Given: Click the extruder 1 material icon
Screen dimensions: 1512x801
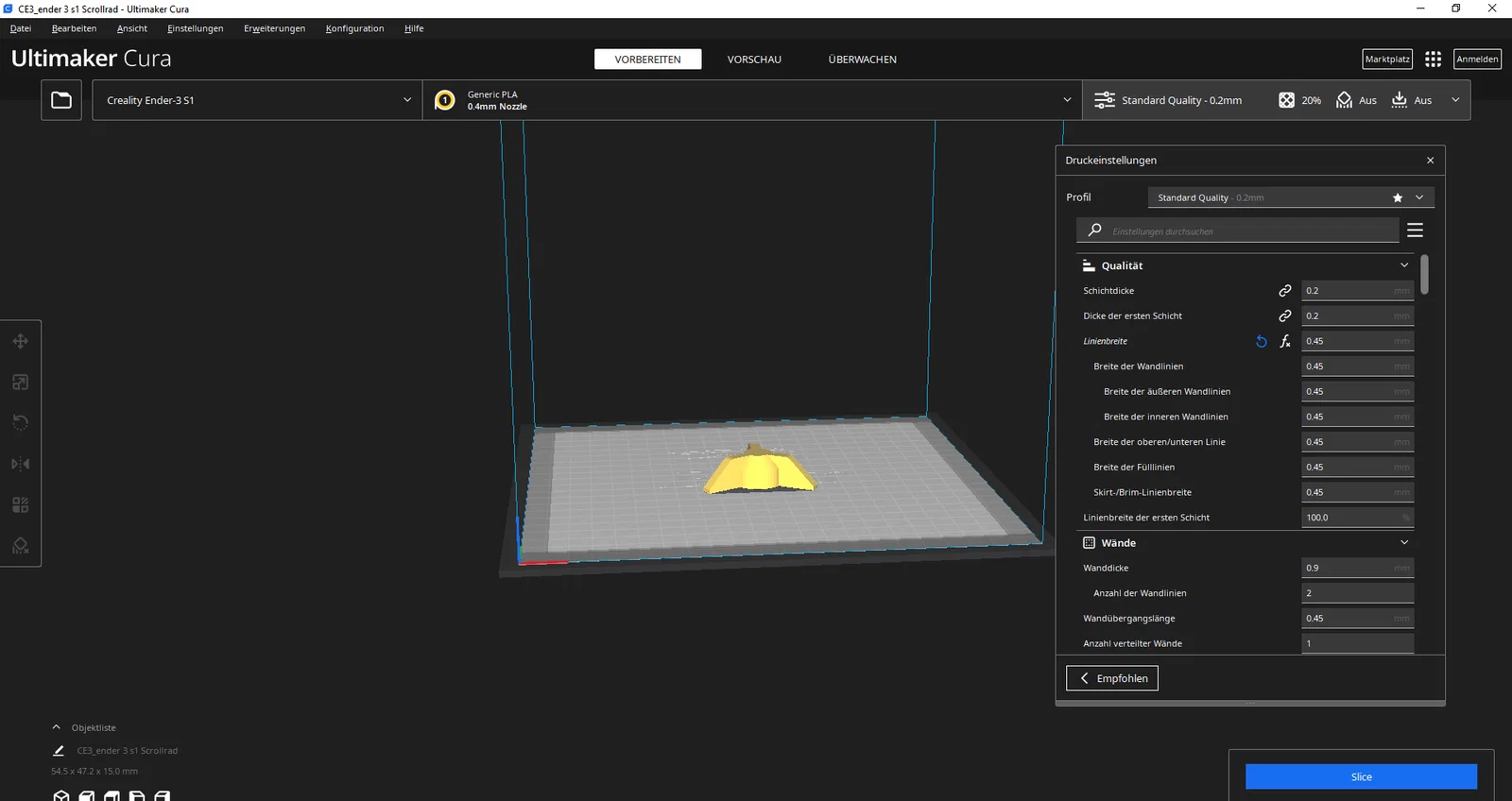Looking at the screenshot, I should 444,100.
